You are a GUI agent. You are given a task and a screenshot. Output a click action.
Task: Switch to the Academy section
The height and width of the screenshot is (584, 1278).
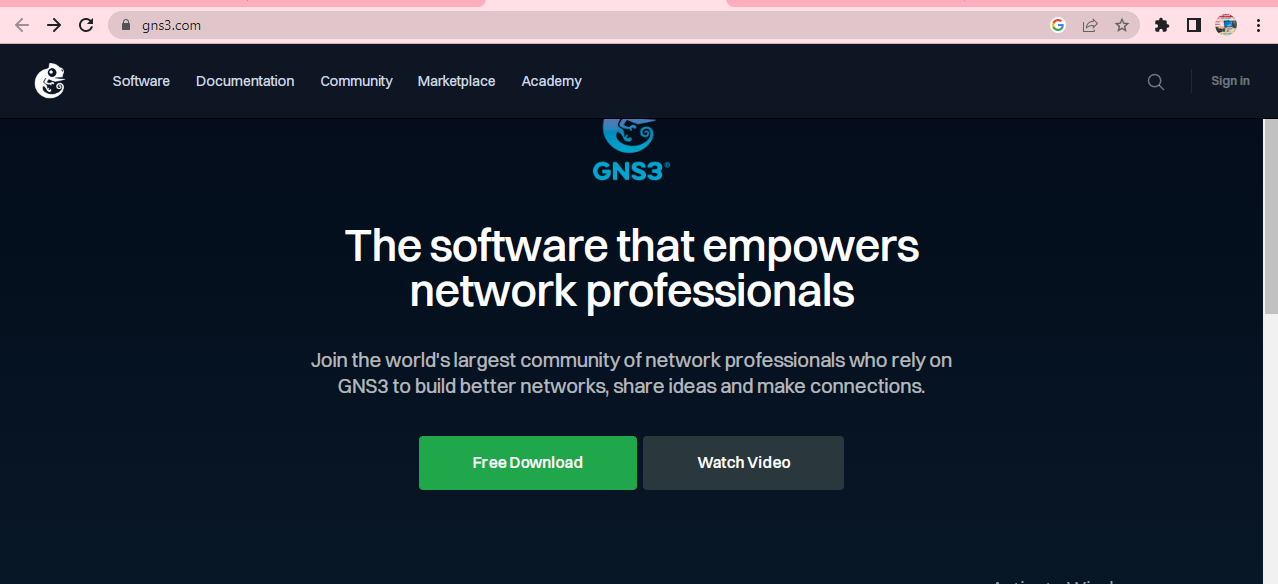click(551, 81)
